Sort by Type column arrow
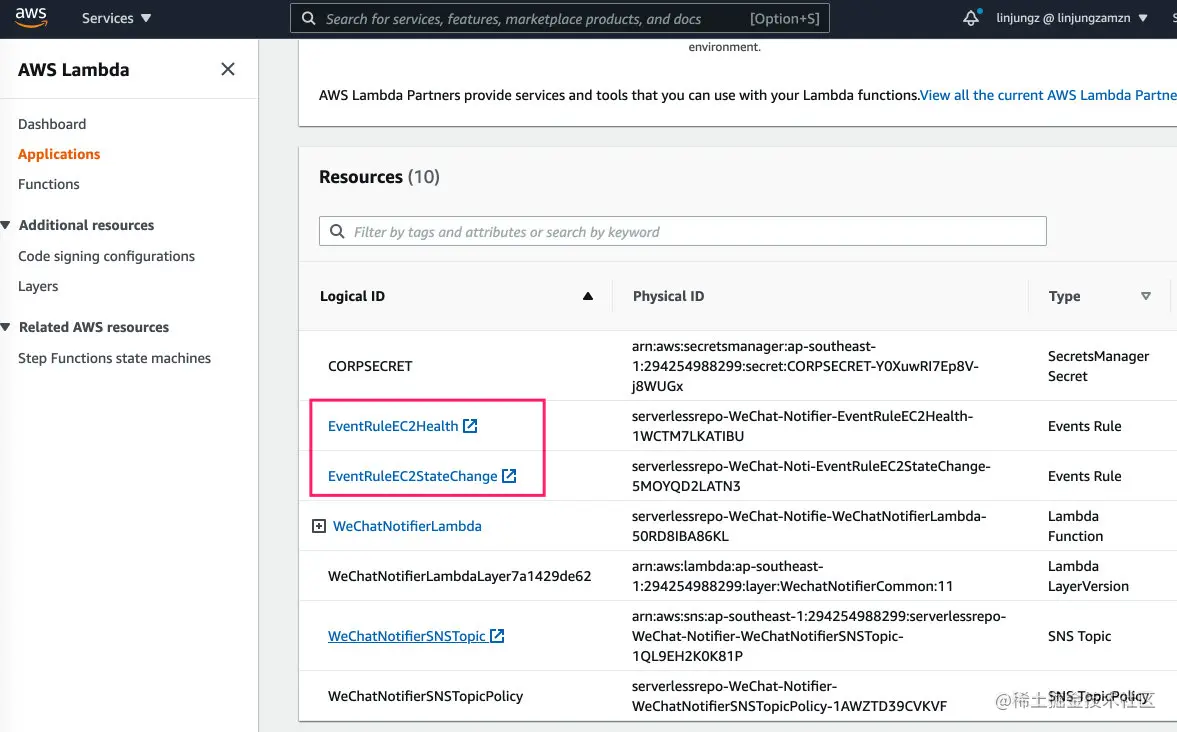The image size is (1177, 732). [1145, 296]
